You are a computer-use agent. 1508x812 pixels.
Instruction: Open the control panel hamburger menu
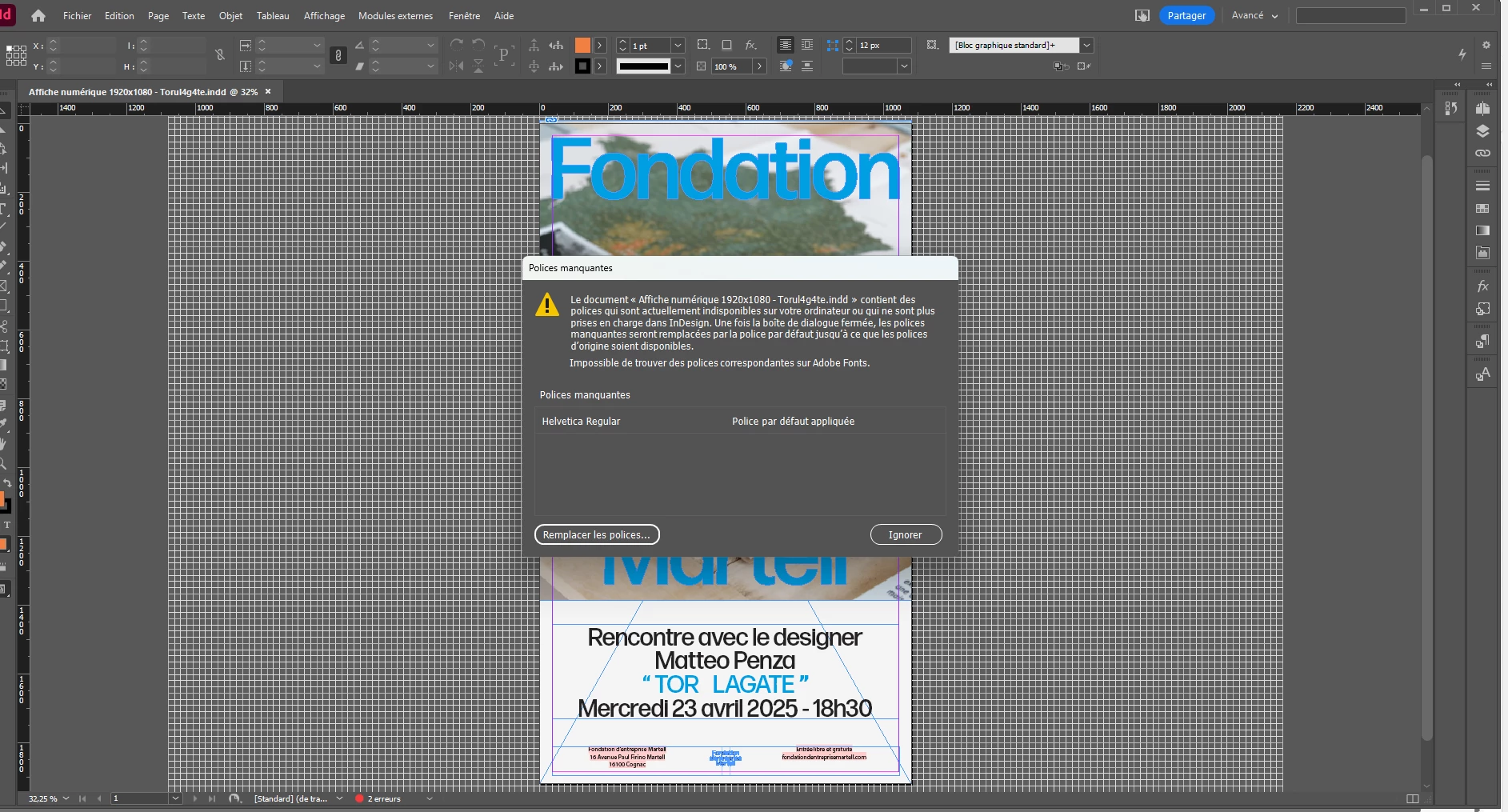1486,66
